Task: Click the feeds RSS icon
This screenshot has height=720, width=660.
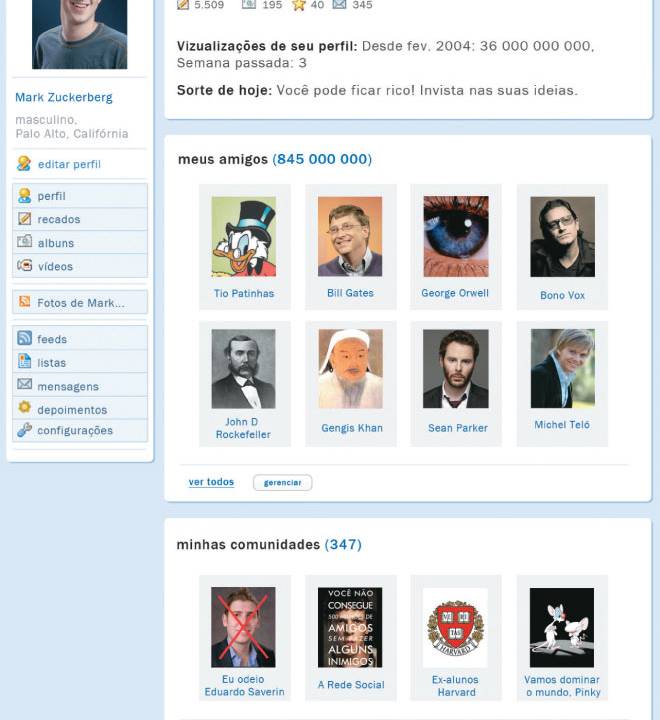Action: pos(24,338)
